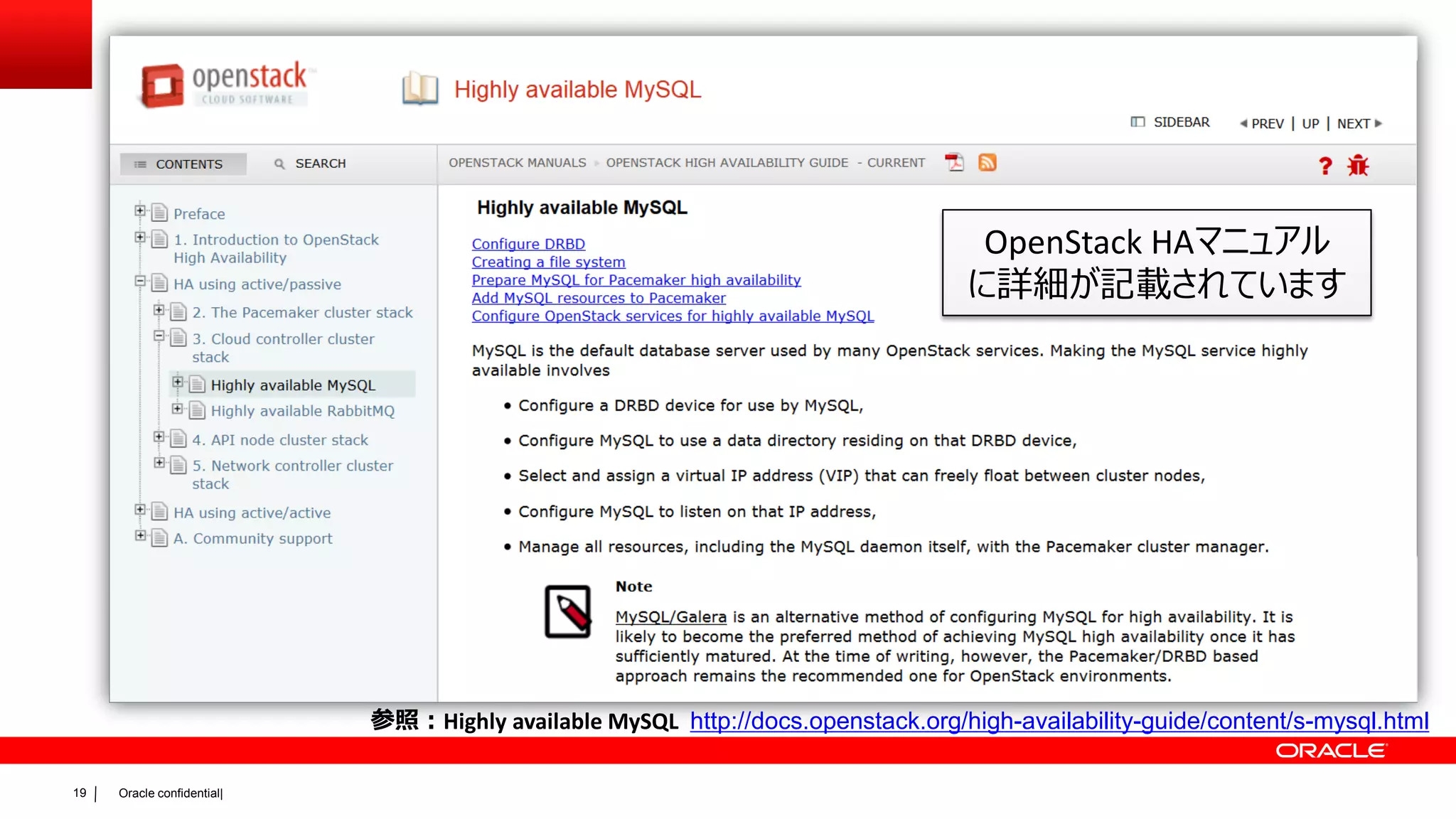Open Configure OpenStack services for highly available MySQL
The width and height of the screenshot is (1456, 819).
pos(673,316)
